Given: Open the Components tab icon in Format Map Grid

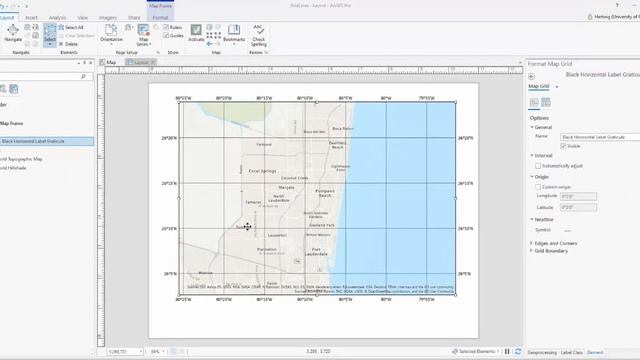Looking at the screenshot, I should coord(546,102).
